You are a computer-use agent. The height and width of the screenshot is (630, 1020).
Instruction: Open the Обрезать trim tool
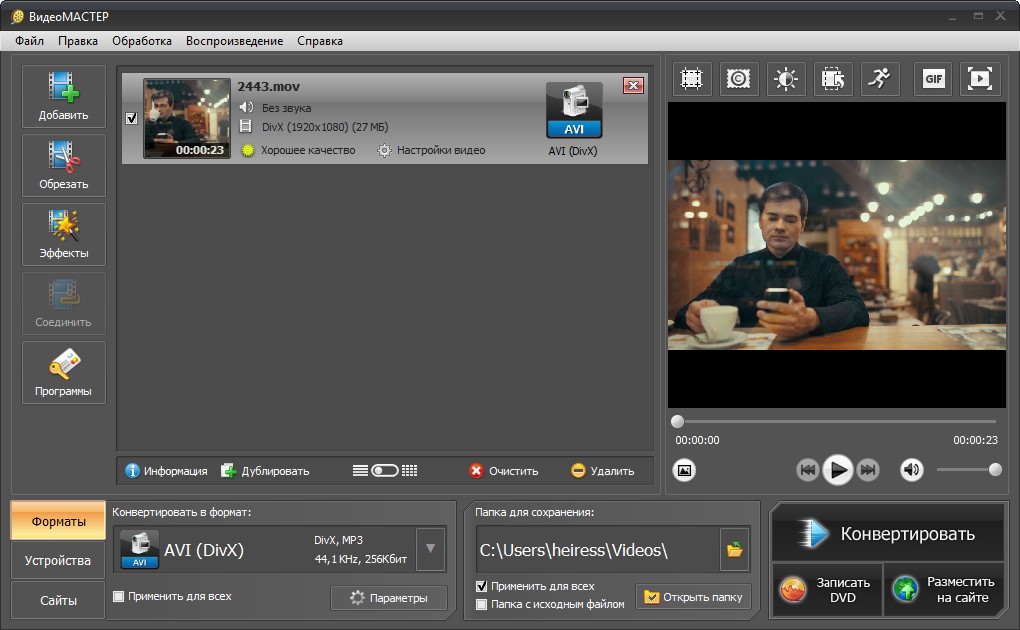[64, 165]
